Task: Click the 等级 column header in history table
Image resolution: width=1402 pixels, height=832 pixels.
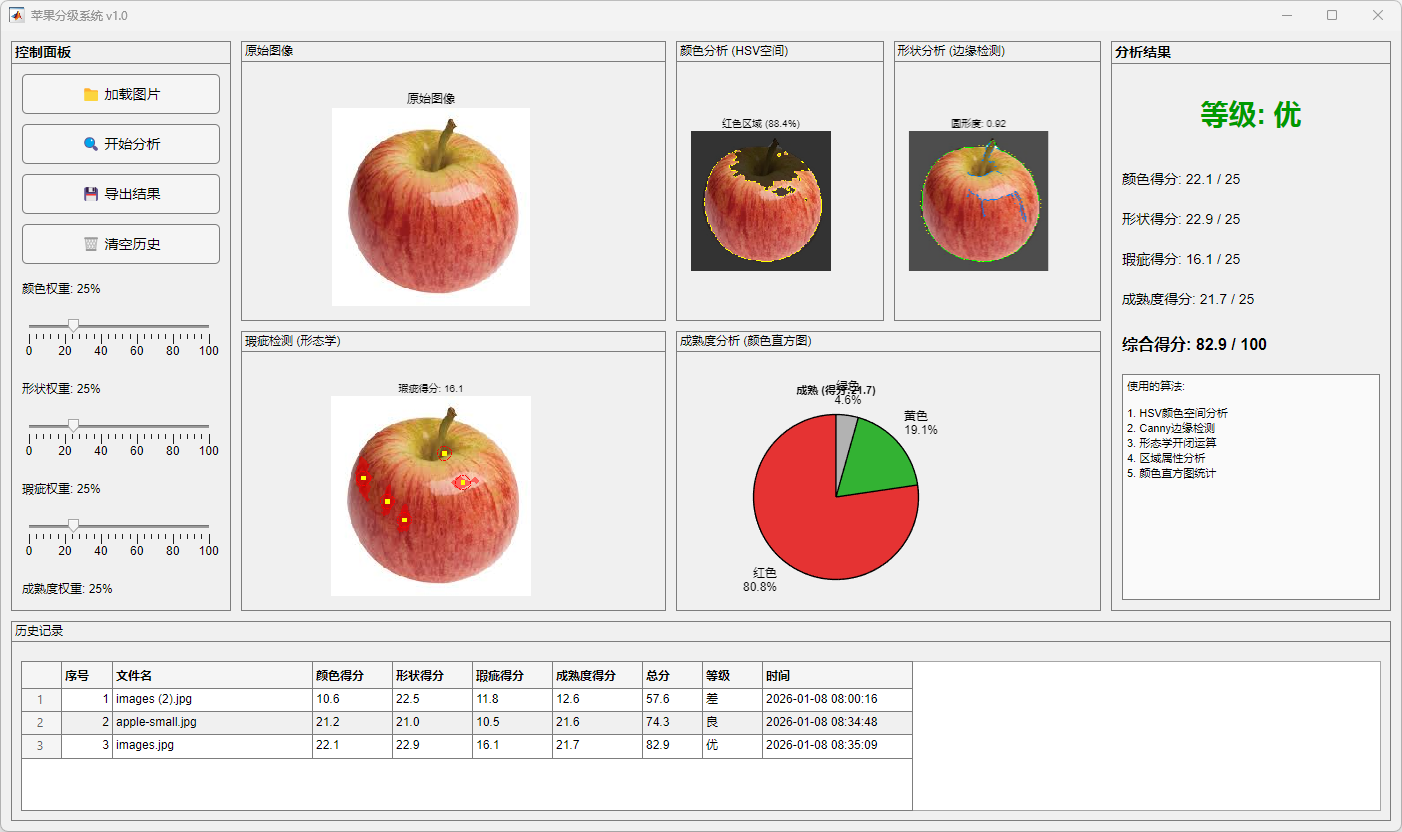Action: tap(731, 676)
